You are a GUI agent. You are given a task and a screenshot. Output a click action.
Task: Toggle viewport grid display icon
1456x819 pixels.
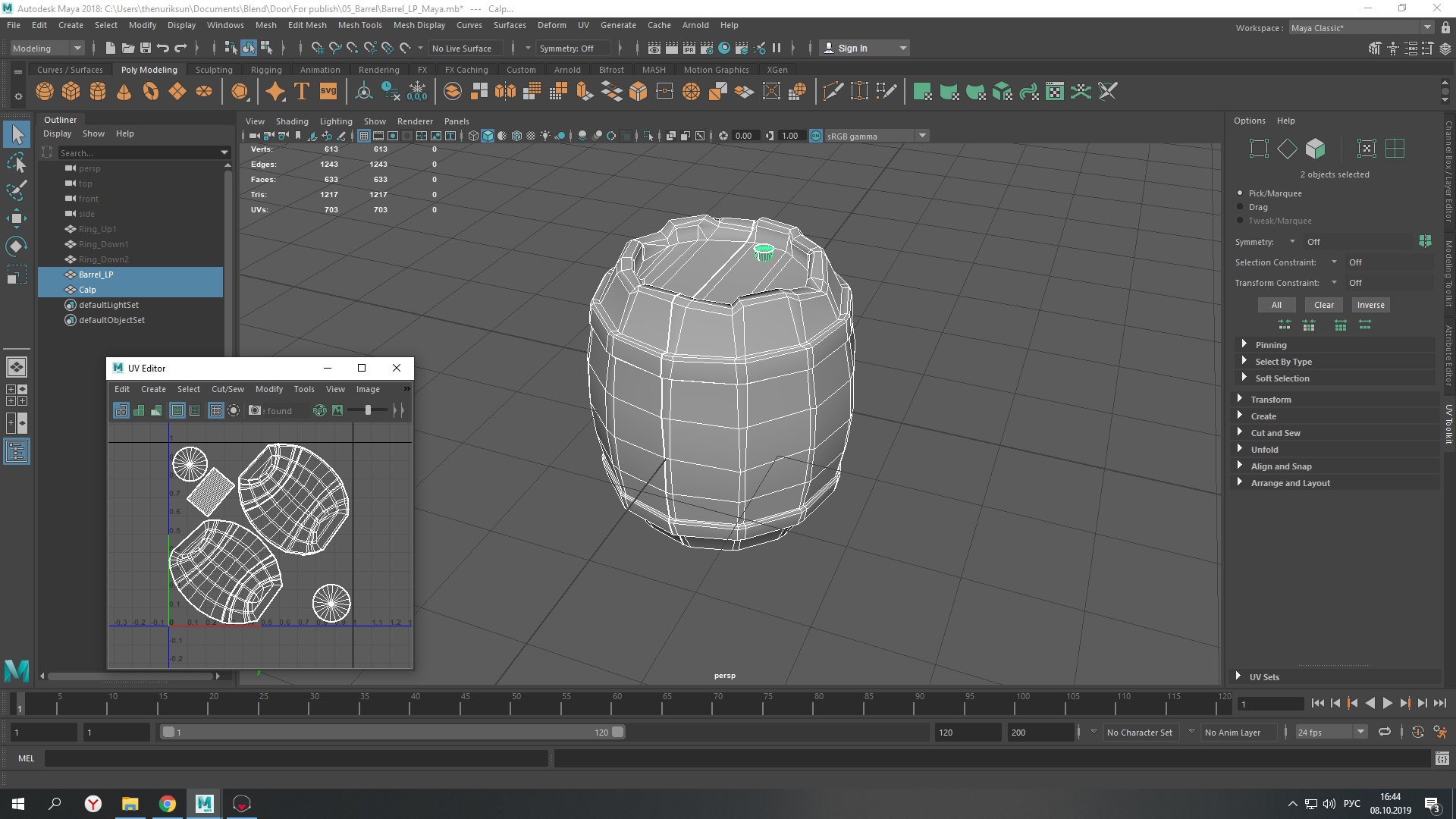[x=364, y=136]
